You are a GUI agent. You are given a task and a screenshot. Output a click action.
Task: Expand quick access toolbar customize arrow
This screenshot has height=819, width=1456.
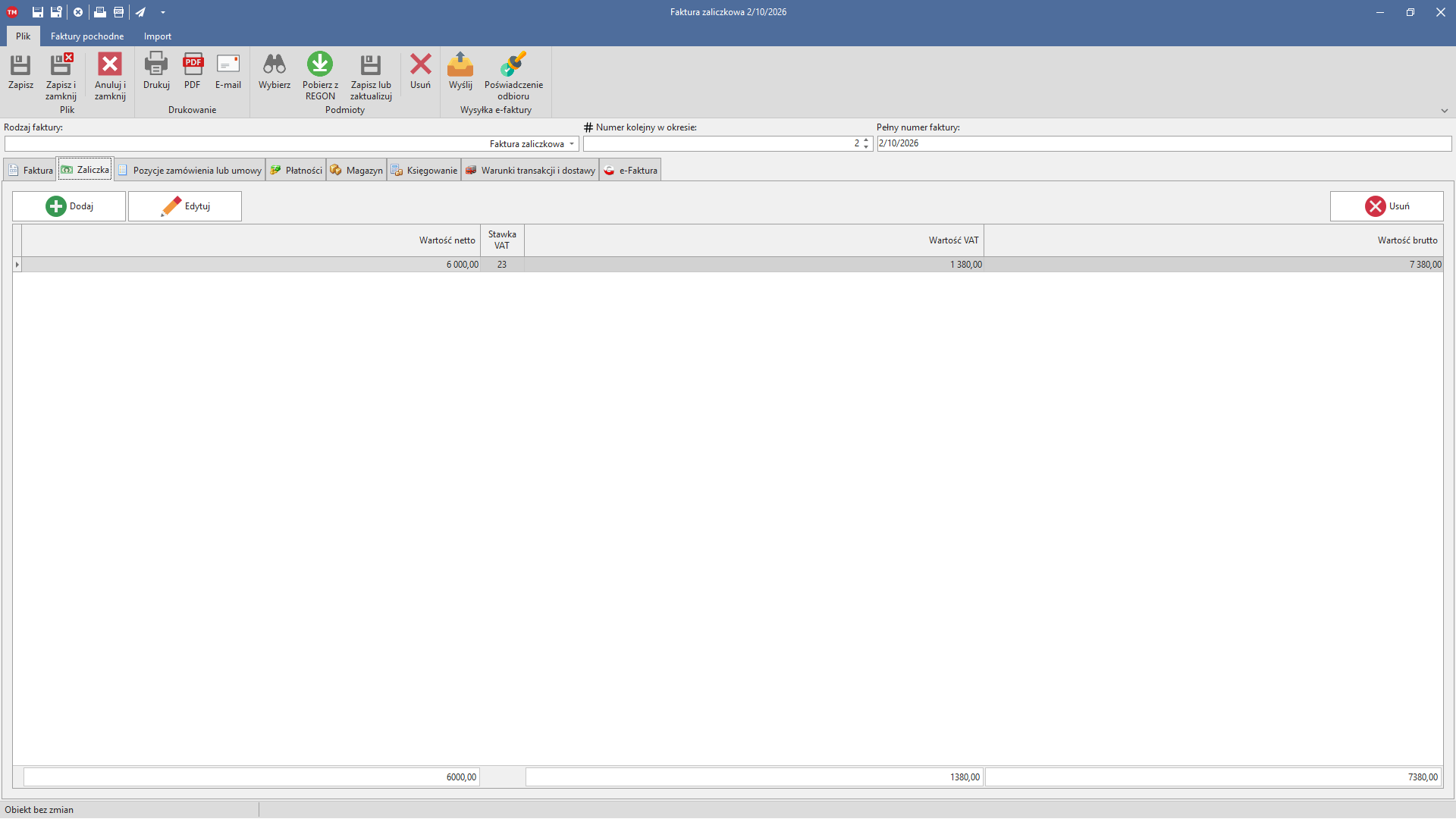tap(163, 12)
